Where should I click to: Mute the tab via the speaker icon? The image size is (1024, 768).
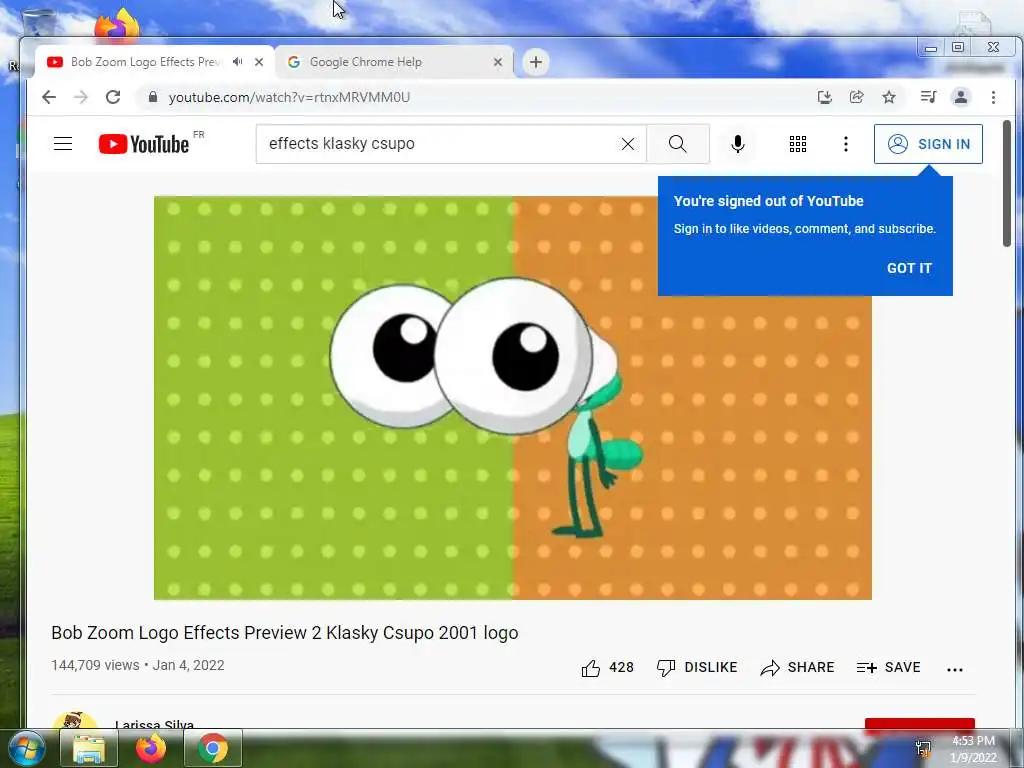click(237, 62)
